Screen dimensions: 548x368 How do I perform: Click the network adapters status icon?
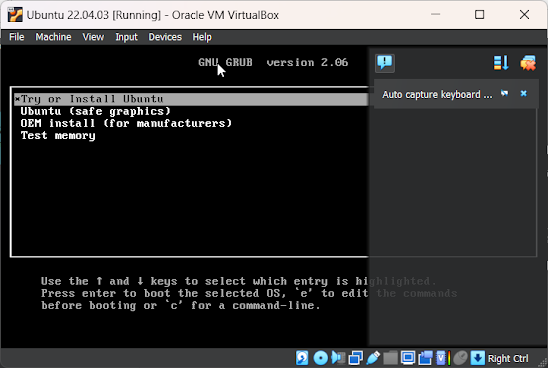tap(356, 358)
